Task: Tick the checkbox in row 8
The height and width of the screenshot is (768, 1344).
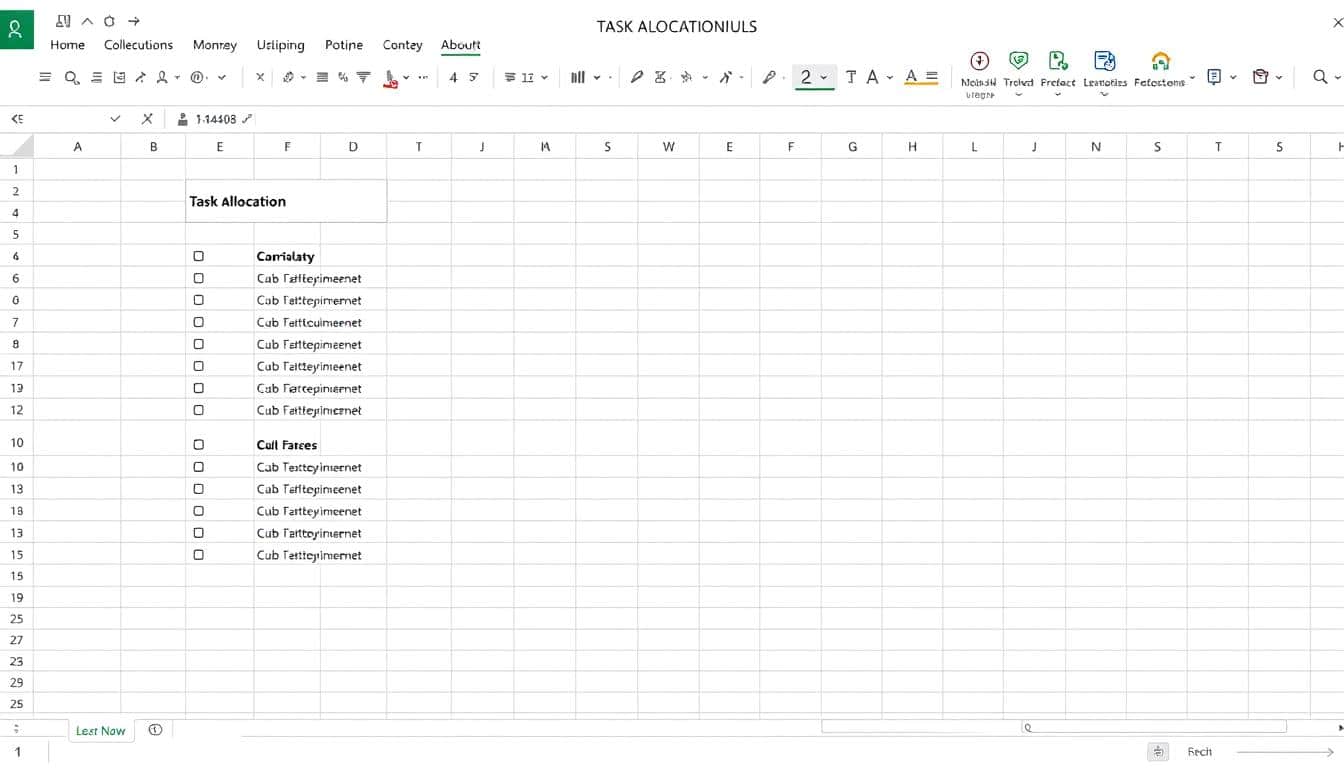Action: (198, 344)
